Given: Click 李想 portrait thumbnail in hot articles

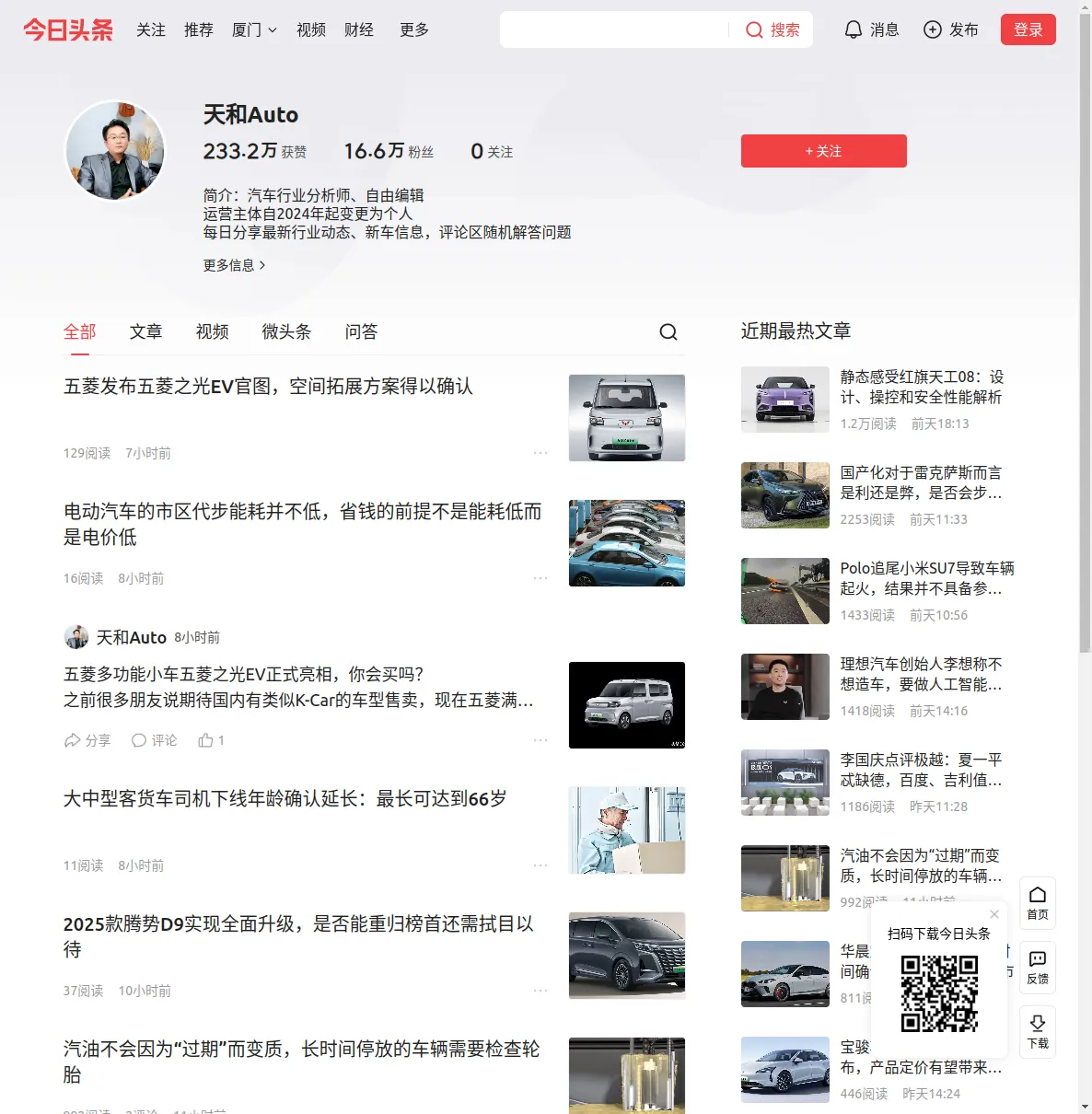Looking at the screenshot, I should click(785, 687).
